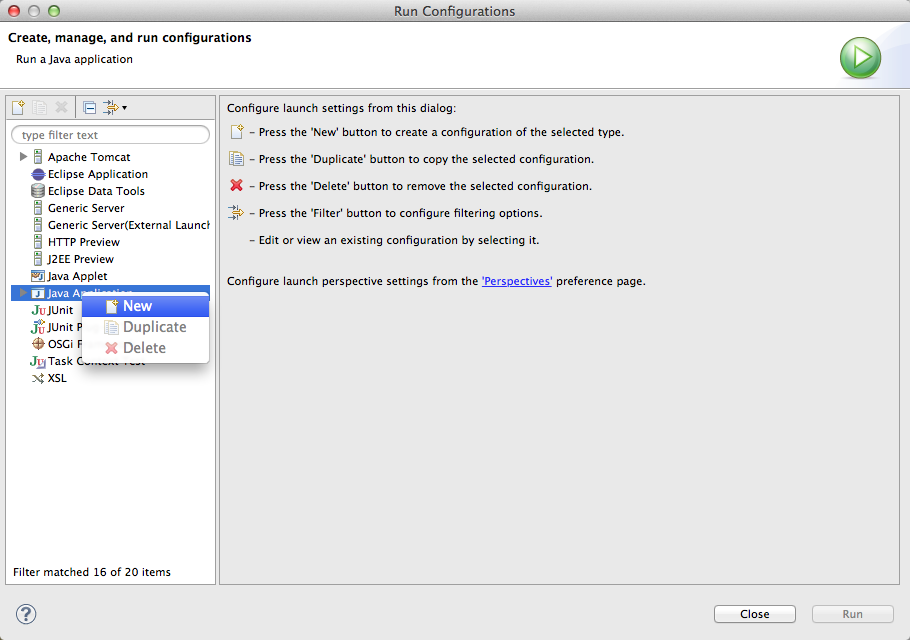Select the XSL configuration type
910x640 pixels.
[x=55, y=378]
